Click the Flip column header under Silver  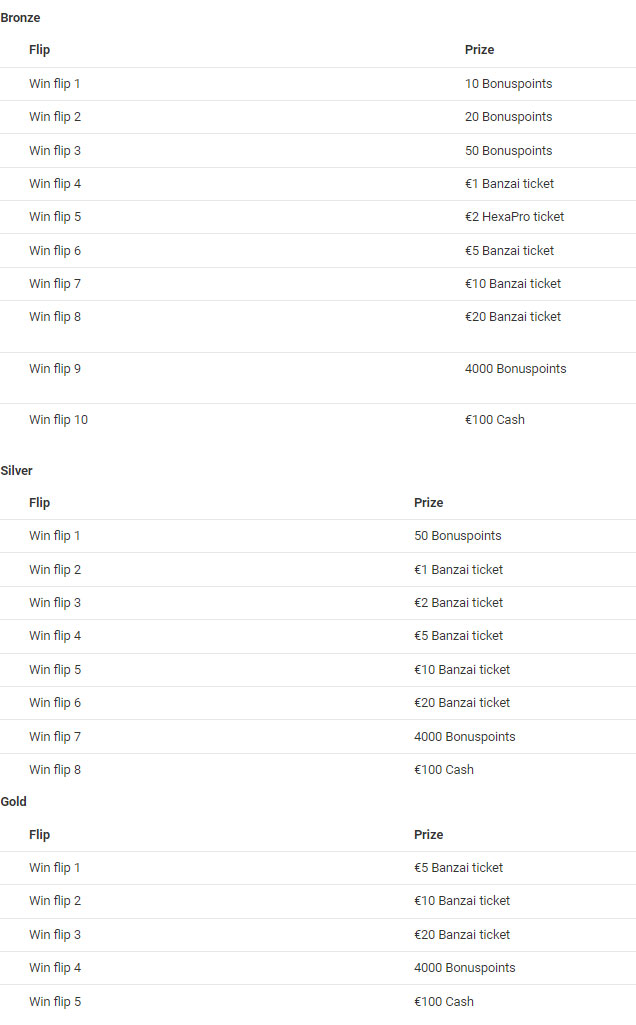click(x=39, y=503)
